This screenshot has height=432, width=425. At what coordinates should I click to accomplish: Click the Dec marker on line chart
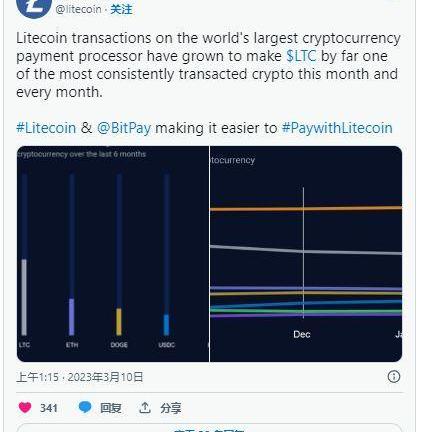point(302,334)
